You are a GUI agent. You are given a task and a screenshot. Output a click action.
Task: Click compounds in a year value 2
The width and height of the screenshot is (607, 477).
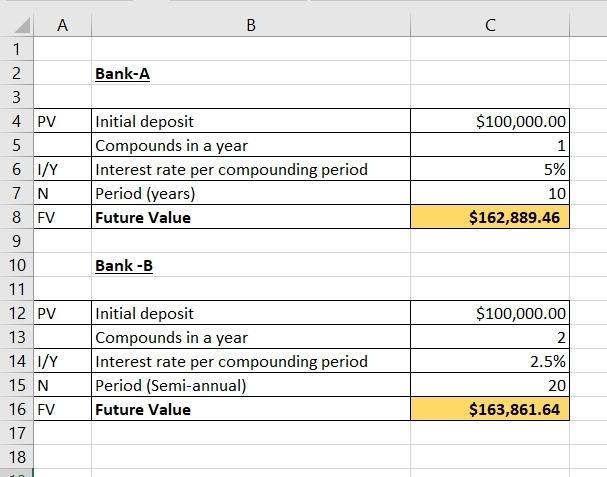[490, 337]
